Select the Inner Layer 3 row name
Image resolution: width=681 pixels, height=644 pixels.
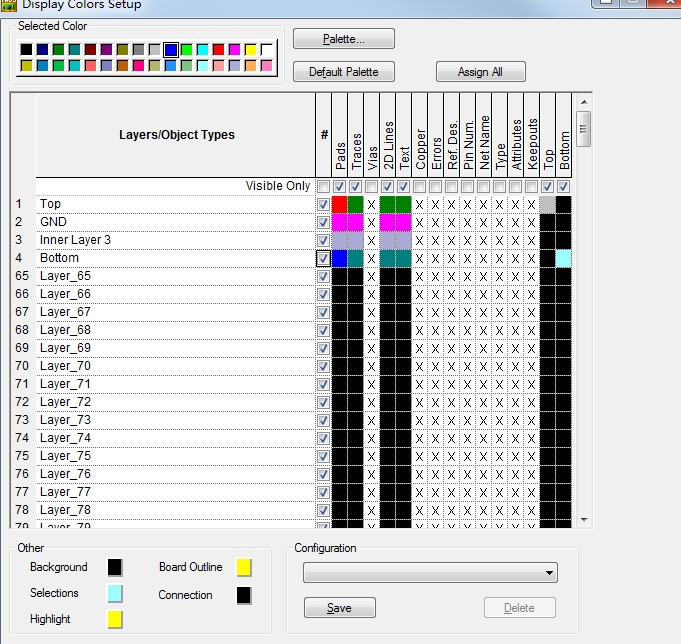pyautogui.click(x=75, y=240)
